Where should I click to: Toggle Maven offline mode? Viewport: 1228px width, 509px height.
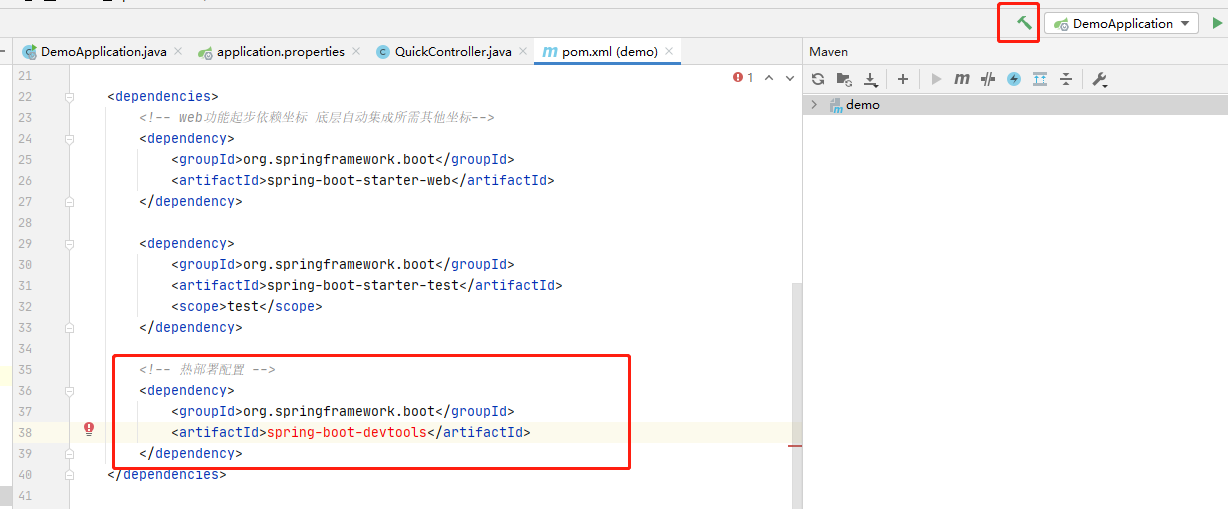(x=988, y=79)
